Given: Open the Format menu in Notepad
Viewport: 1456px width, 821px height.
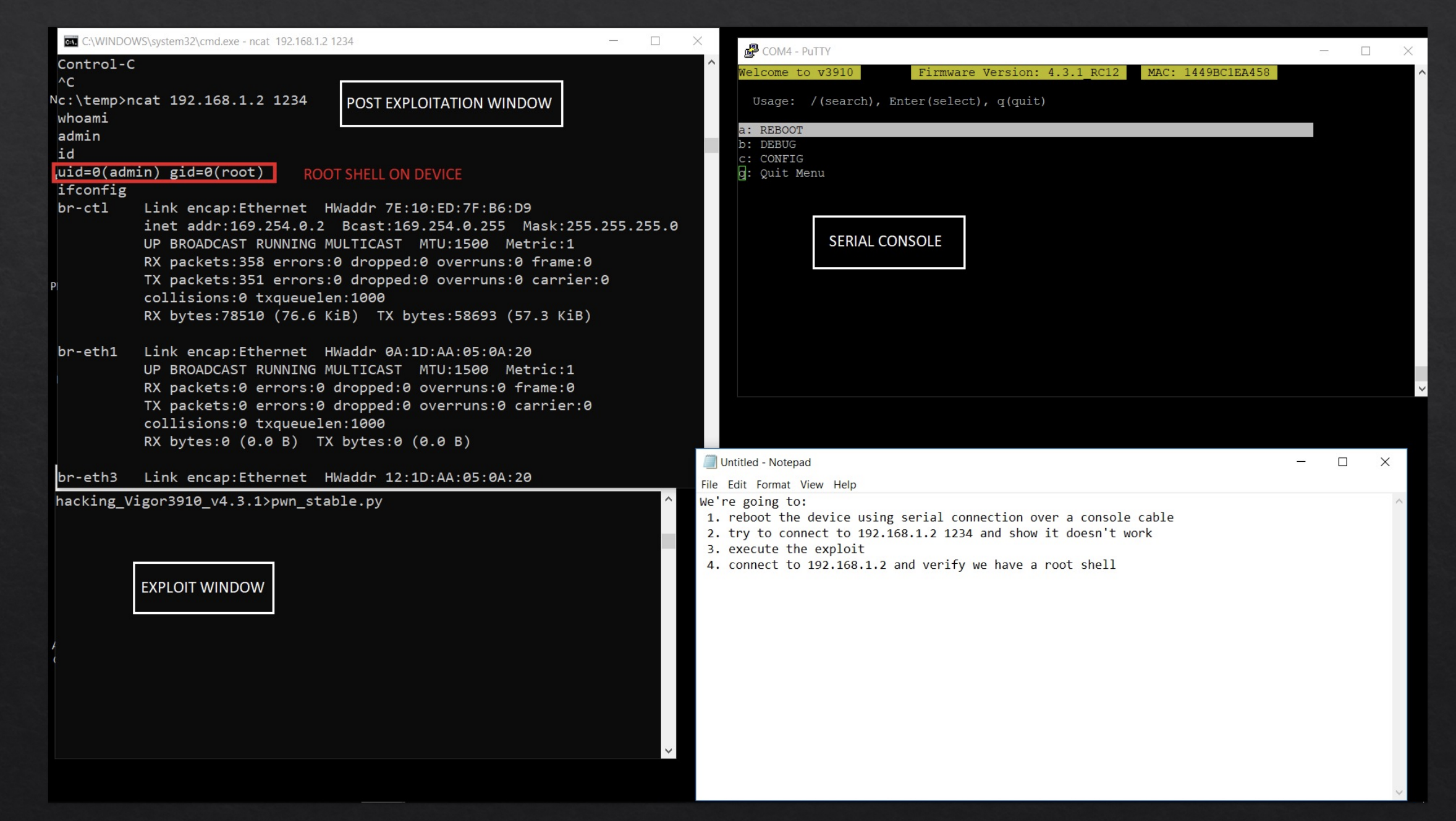Looking at the screenshot, I should pos(773,485).
